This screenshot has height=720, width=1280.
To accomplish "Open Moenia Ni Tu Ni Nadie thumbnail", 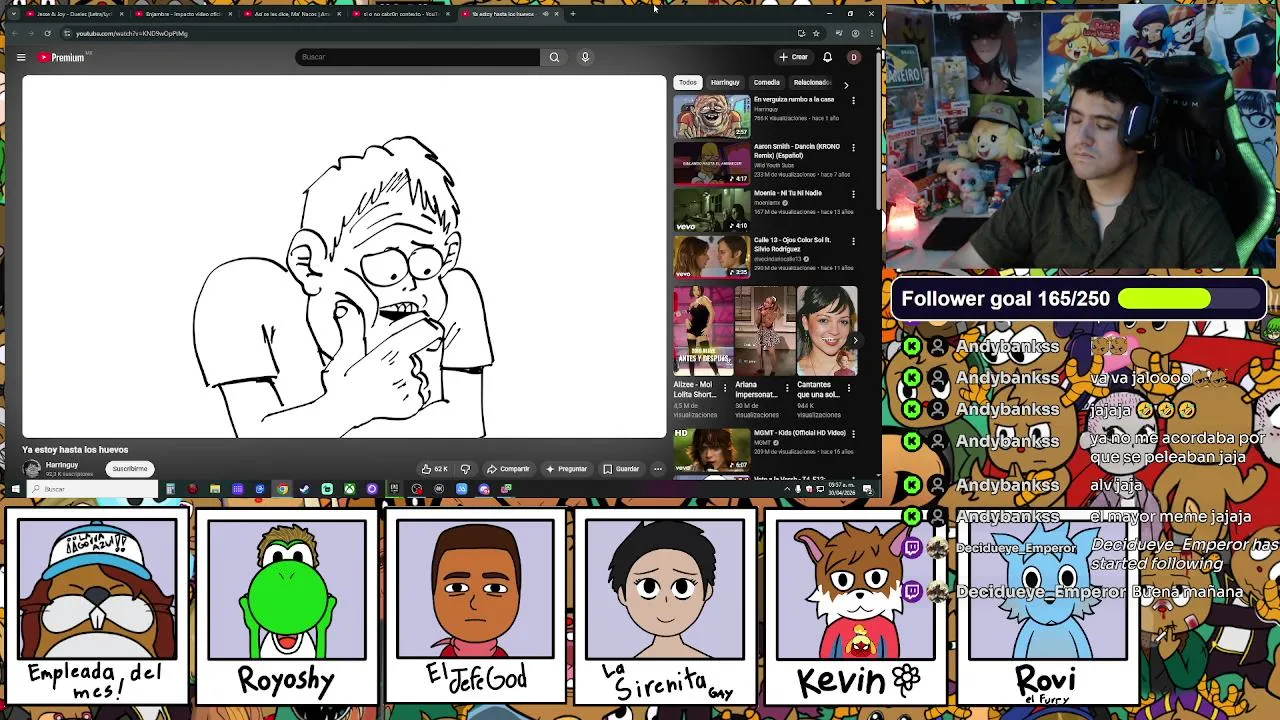I will tap(711, 210).
